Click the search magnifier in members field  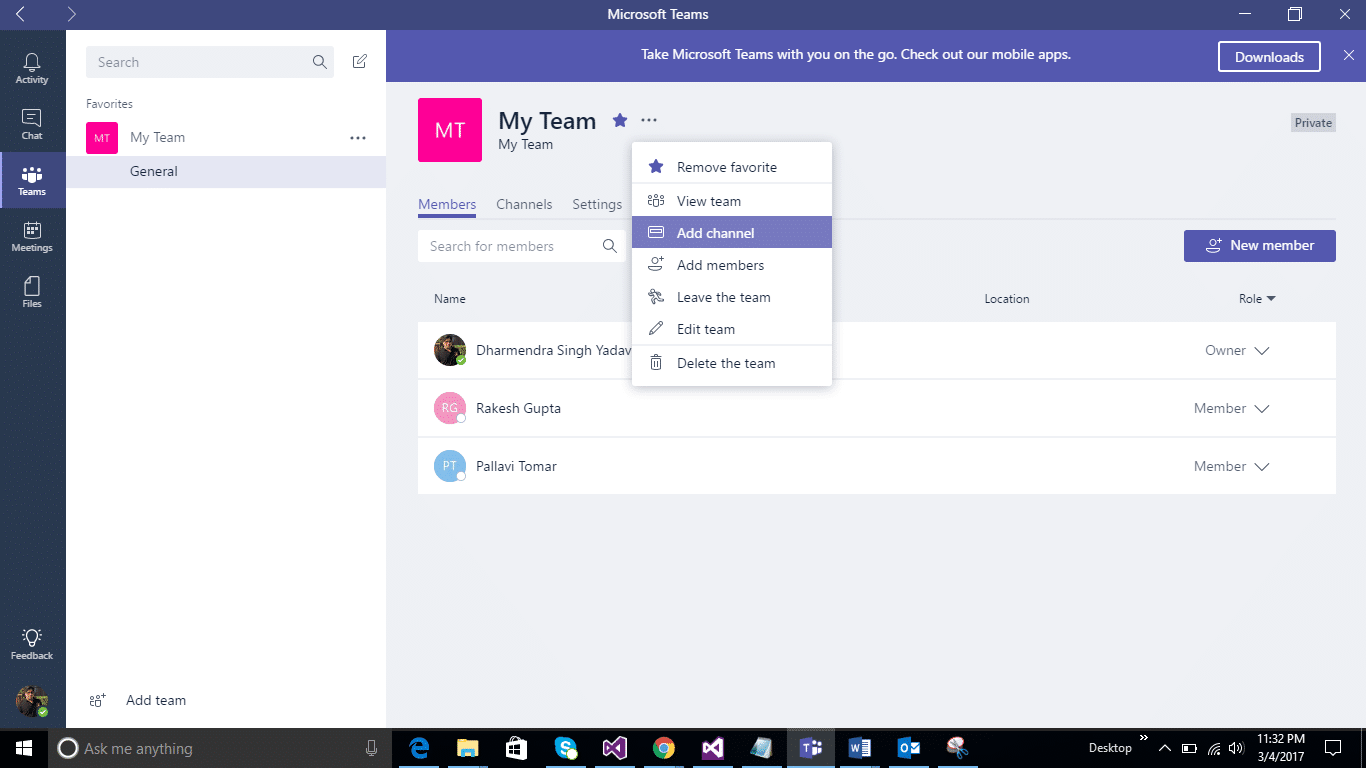pos(610,246)
